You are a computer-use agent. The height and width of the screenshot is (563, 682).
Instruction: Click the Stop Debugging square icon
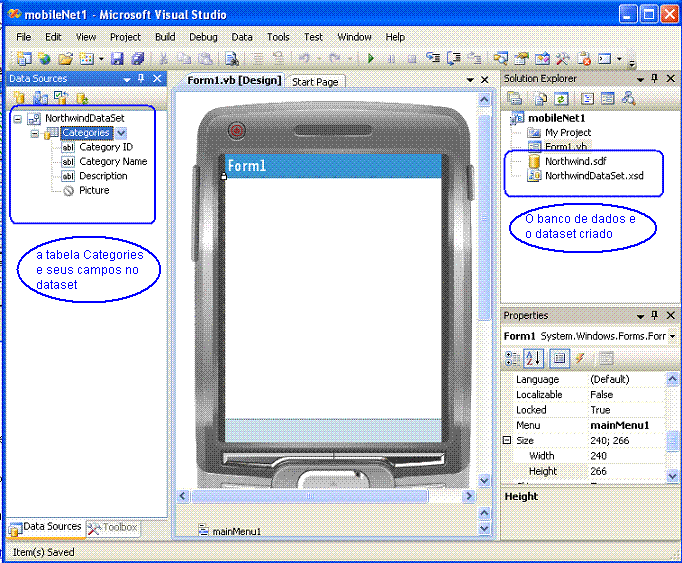pos(412,58)
